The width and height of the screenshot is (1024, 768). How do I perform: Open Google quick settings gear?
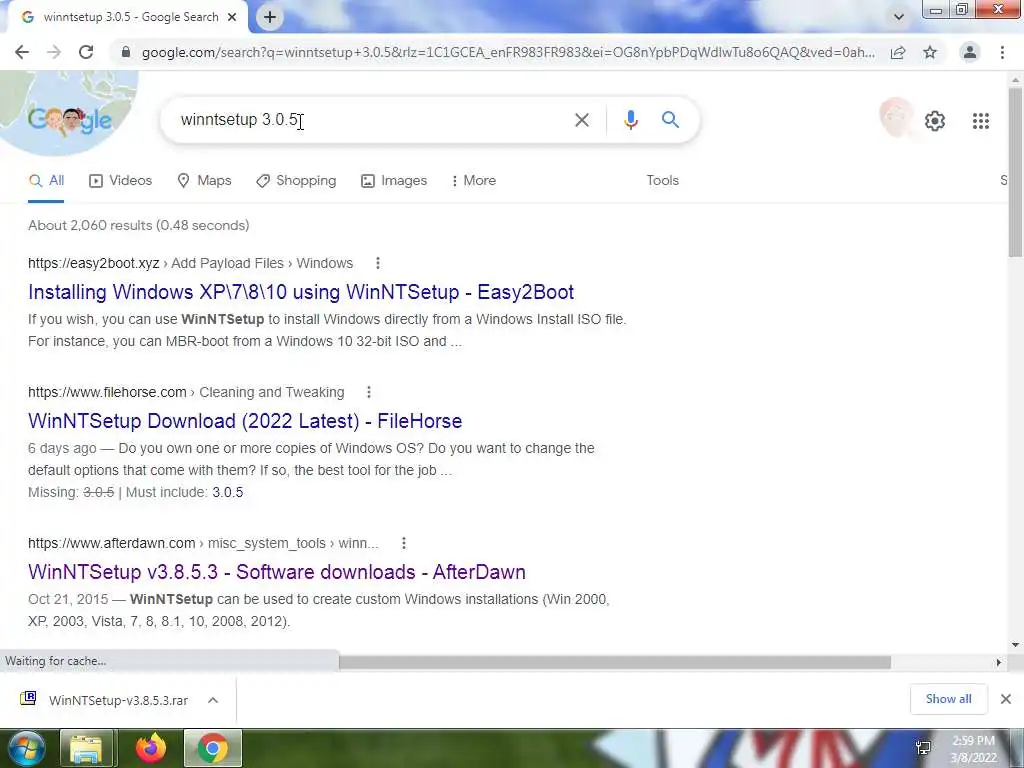pyautogui.click(x=935, y=121)
